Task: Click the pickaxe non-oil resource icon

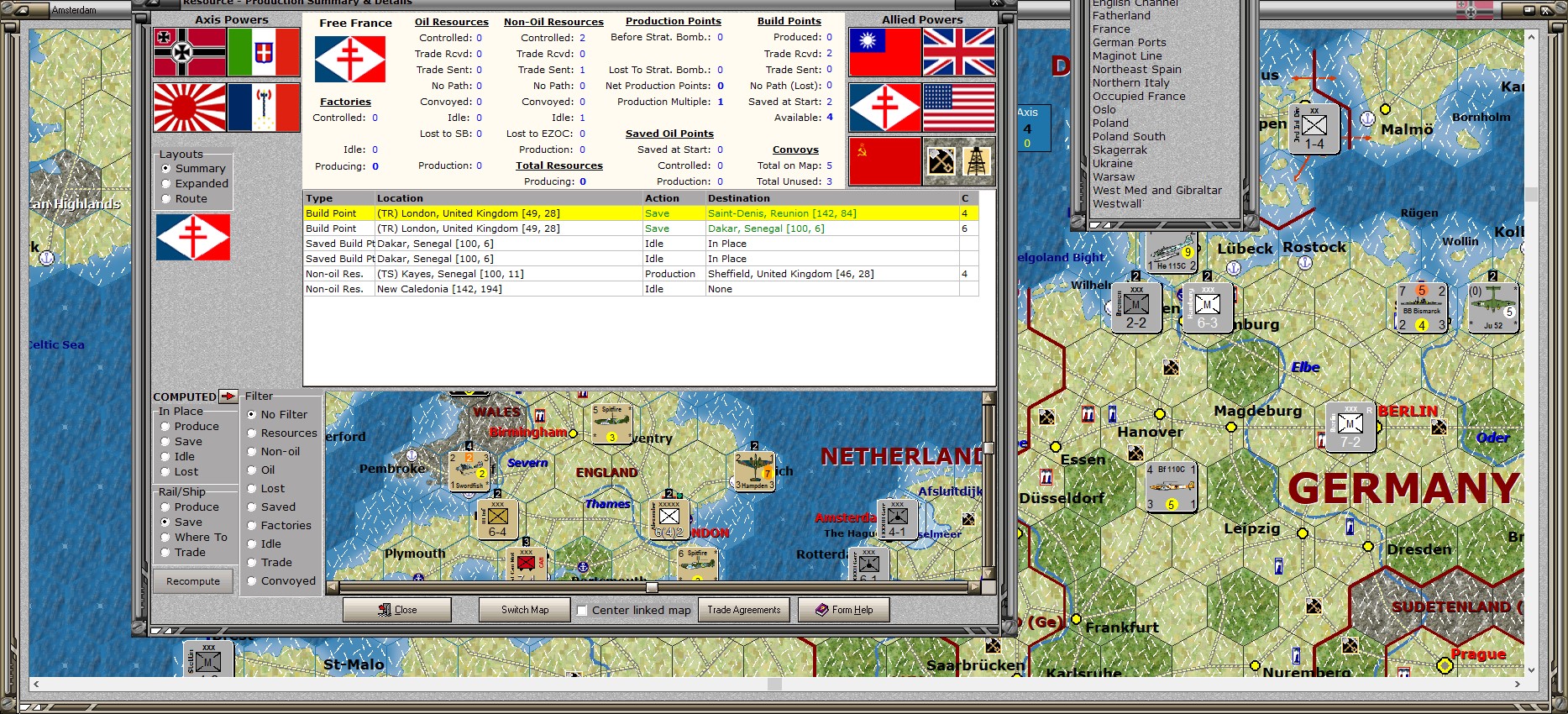Action: coord(941,160)
